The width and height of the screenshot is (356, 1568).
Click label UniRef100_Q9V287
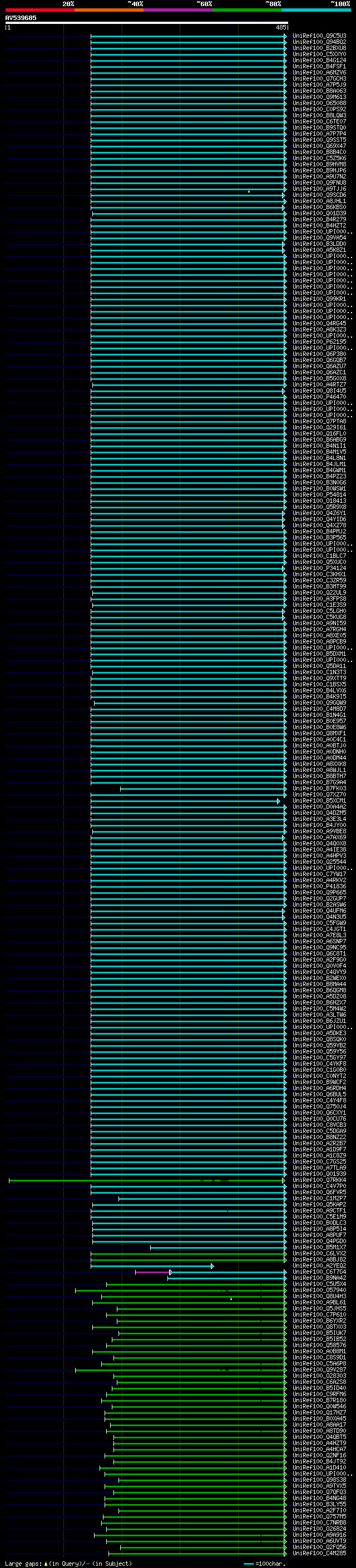pos(319,1369)
